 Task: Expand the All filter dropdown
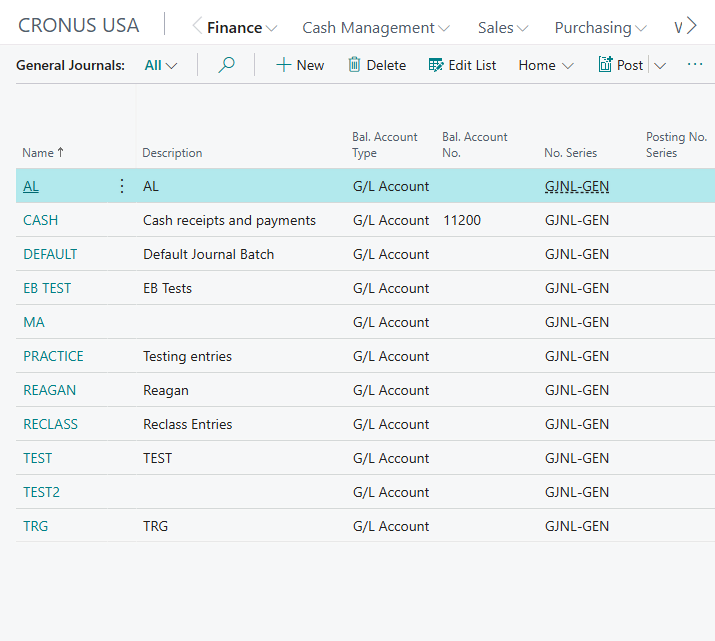click(x=161, y=66)
